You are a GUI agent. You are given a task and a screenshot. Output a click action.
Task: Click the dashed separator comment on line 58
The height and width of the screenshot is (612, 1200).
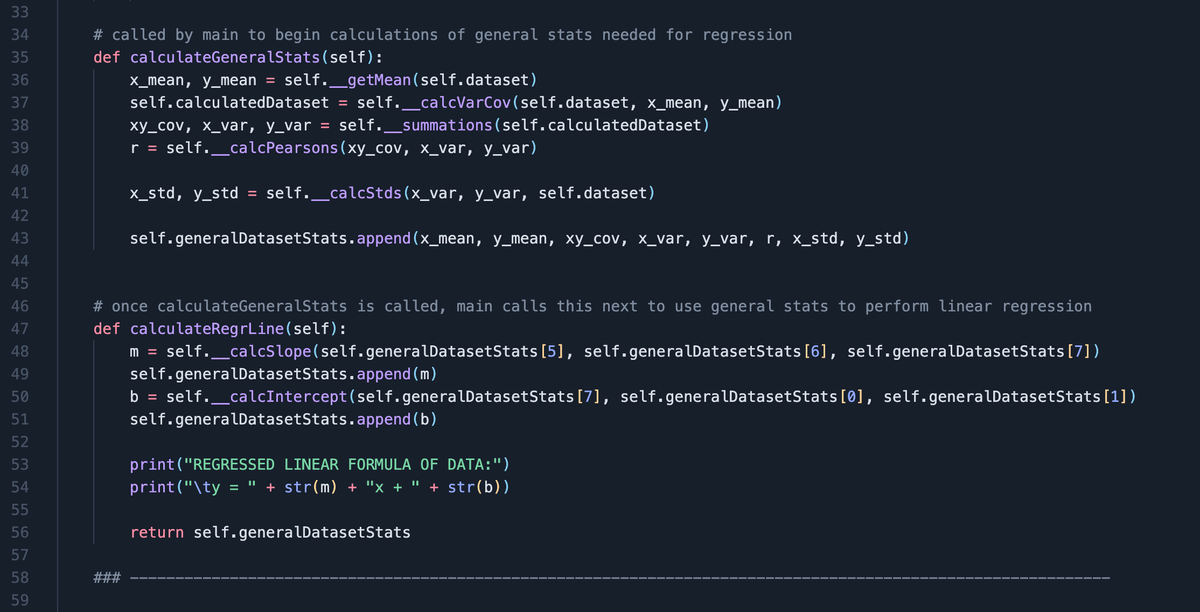tap(600, 577)
